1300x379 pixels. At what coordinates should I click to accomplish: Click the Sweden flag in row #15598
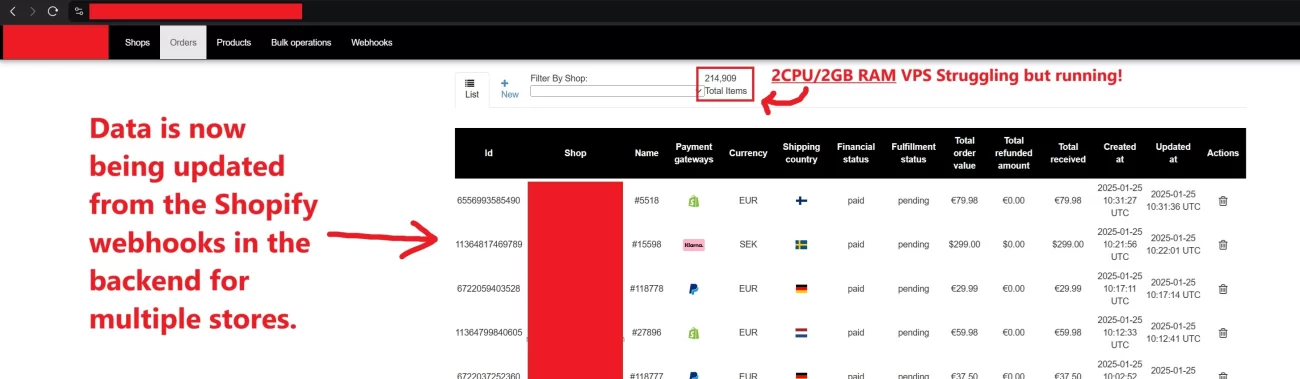(801, 244)
